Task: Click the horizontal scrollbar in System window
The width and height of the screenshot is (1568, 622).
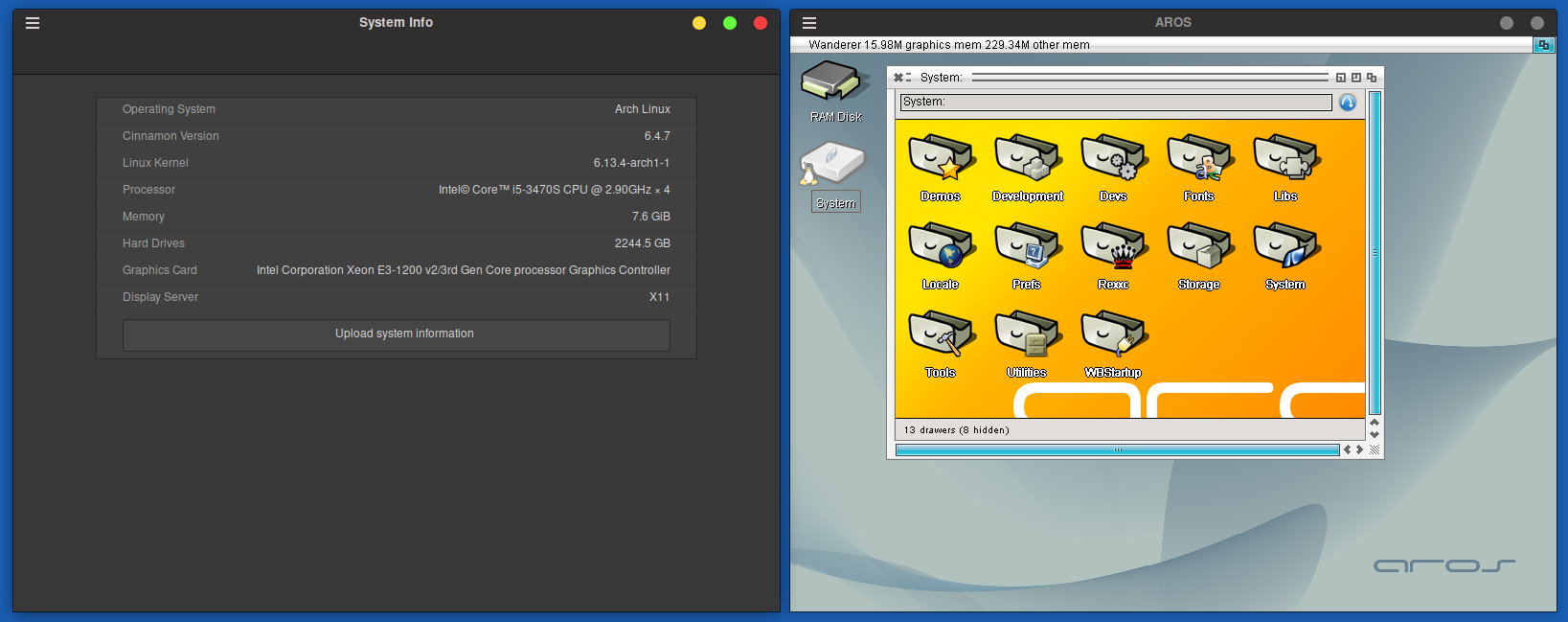Action: 1116,449
